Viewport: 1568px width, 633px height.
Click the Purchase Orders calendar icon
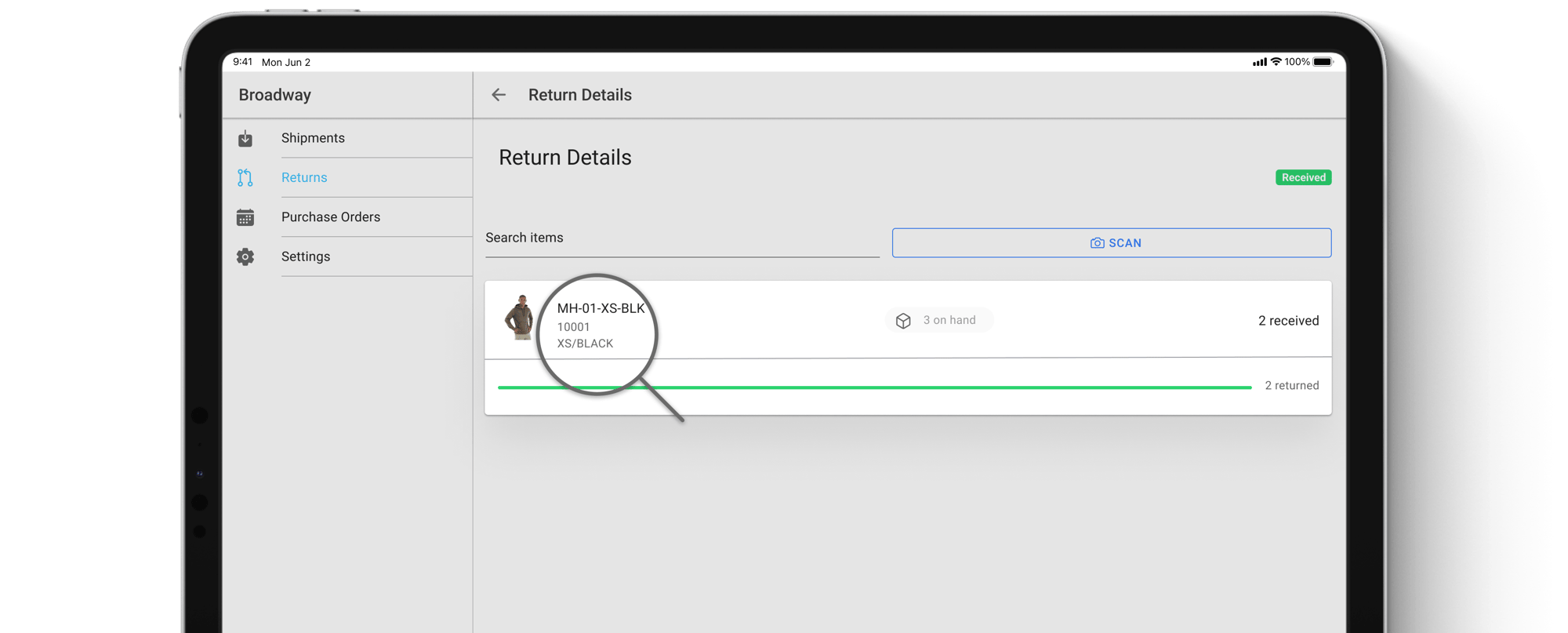tap(245, 217)
